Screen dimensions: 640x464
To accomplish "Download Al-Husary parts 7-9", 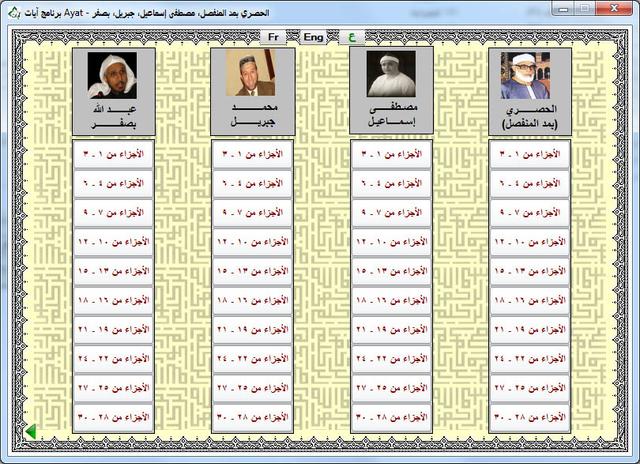I will coord(530,213).
